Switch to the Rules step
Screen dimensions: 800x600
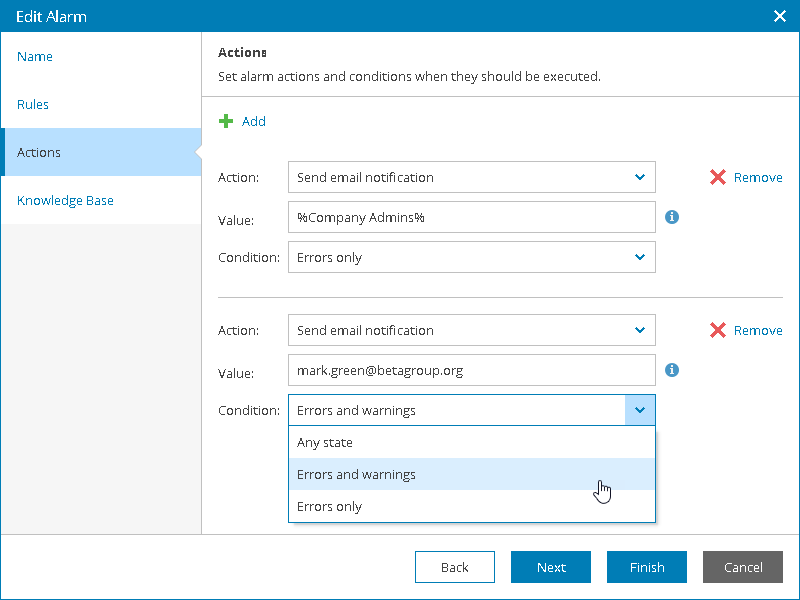pyautogui.click(x=33, y=105)
